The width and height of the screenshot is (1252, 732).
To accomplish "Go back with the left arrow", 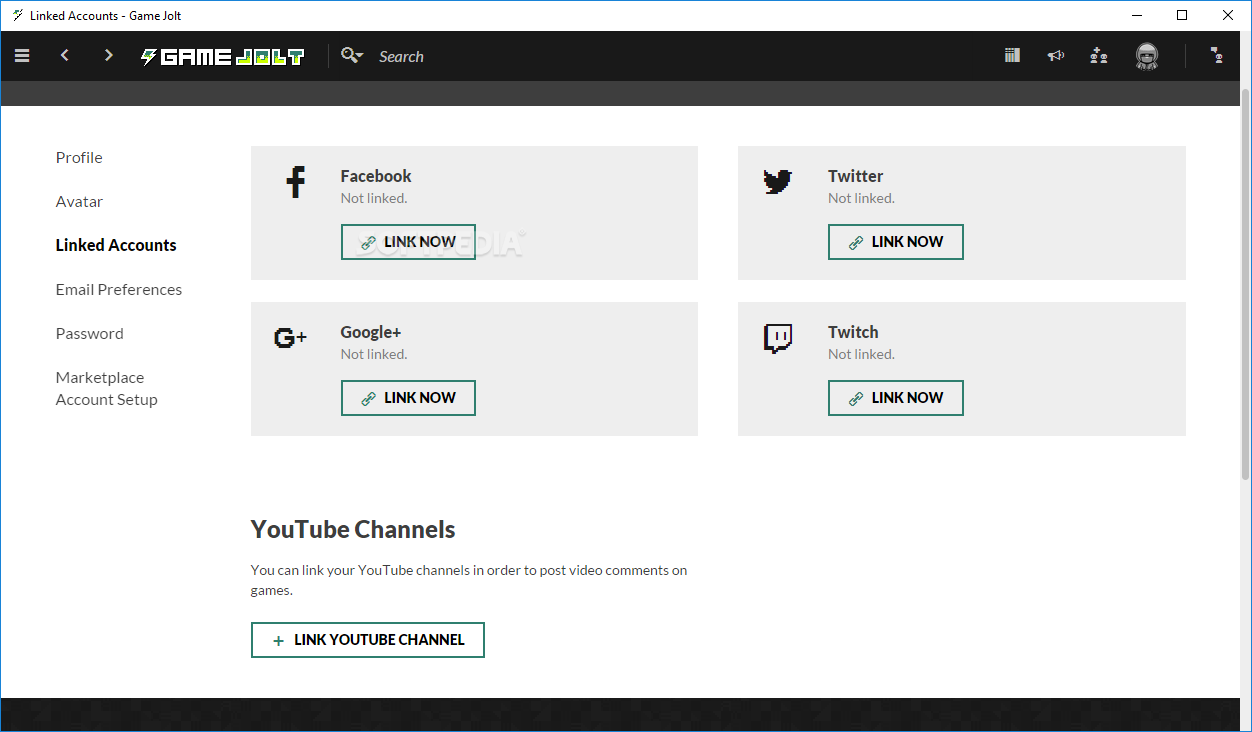I will pos(65,56).
